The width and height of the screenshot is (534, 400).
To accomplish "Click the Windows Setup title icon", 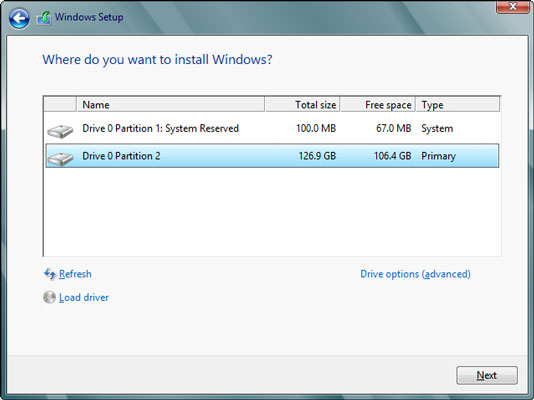I will (44, 18).
